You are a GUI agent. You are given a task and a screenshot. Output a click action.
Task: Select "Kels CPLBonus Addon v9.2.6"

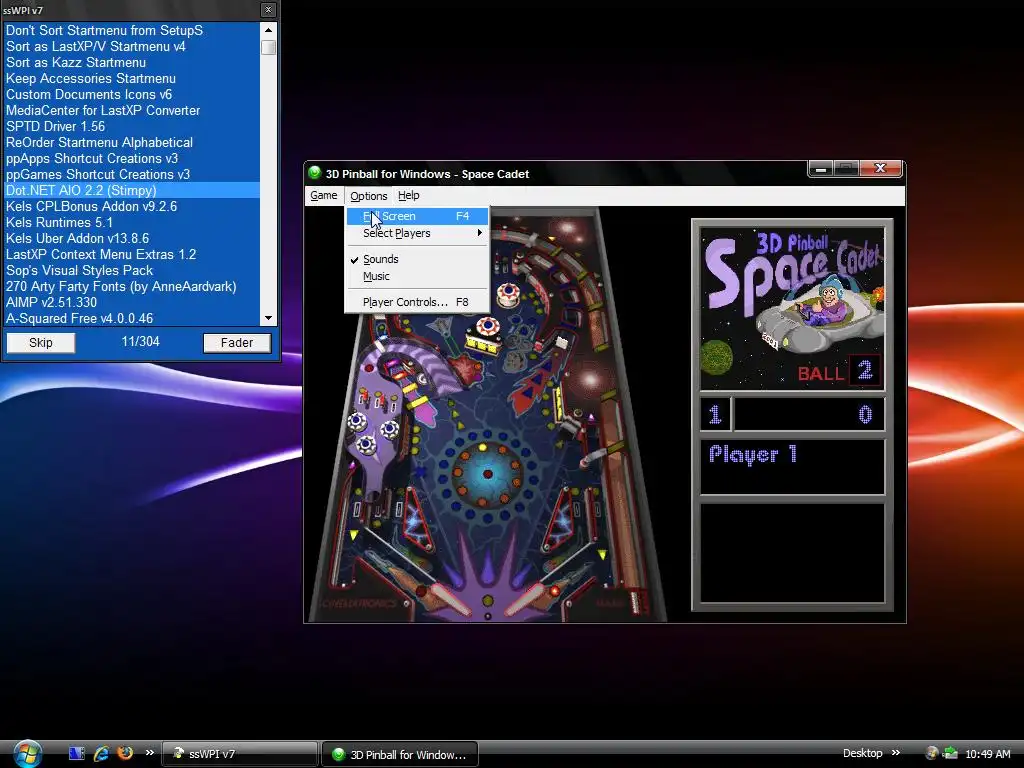tap(132, 206)
